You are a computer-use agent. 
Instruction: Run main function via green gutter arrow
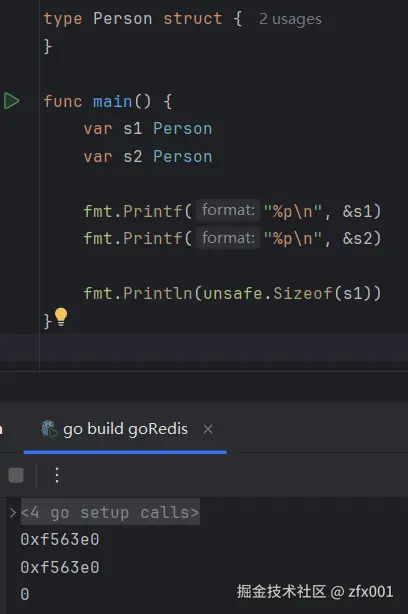12,101
